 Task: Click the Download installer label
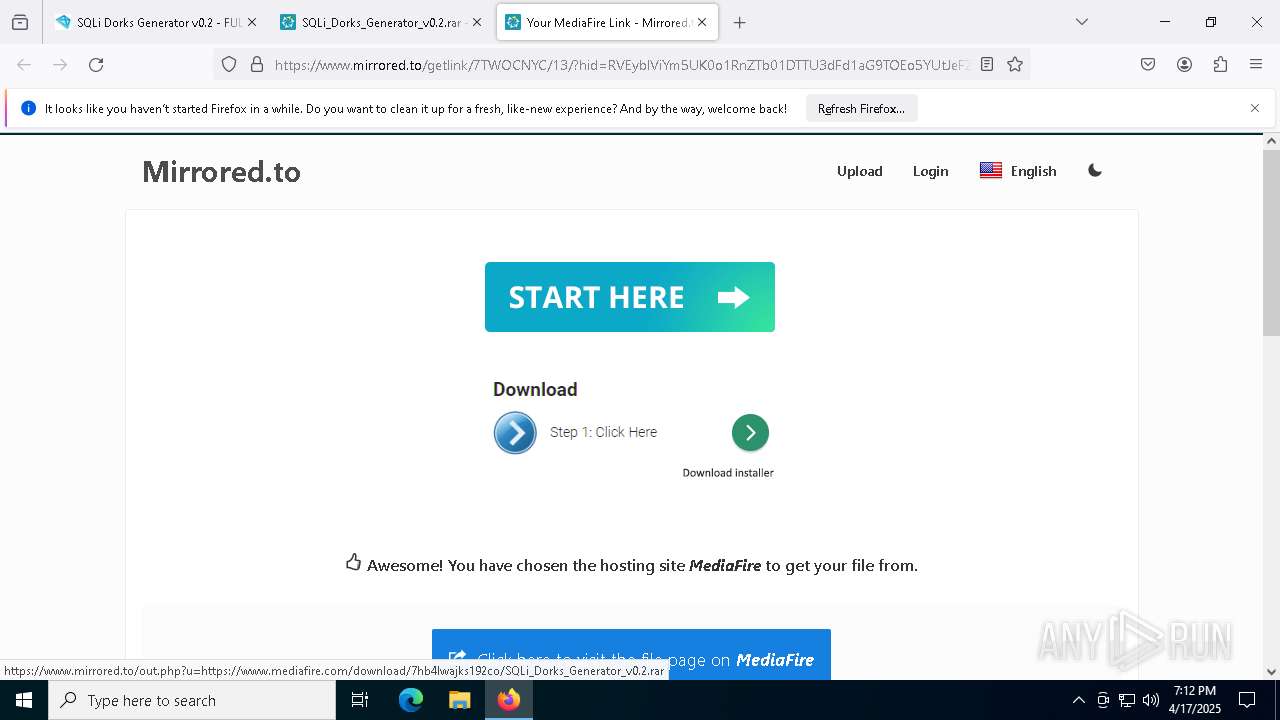pos(728,473)
